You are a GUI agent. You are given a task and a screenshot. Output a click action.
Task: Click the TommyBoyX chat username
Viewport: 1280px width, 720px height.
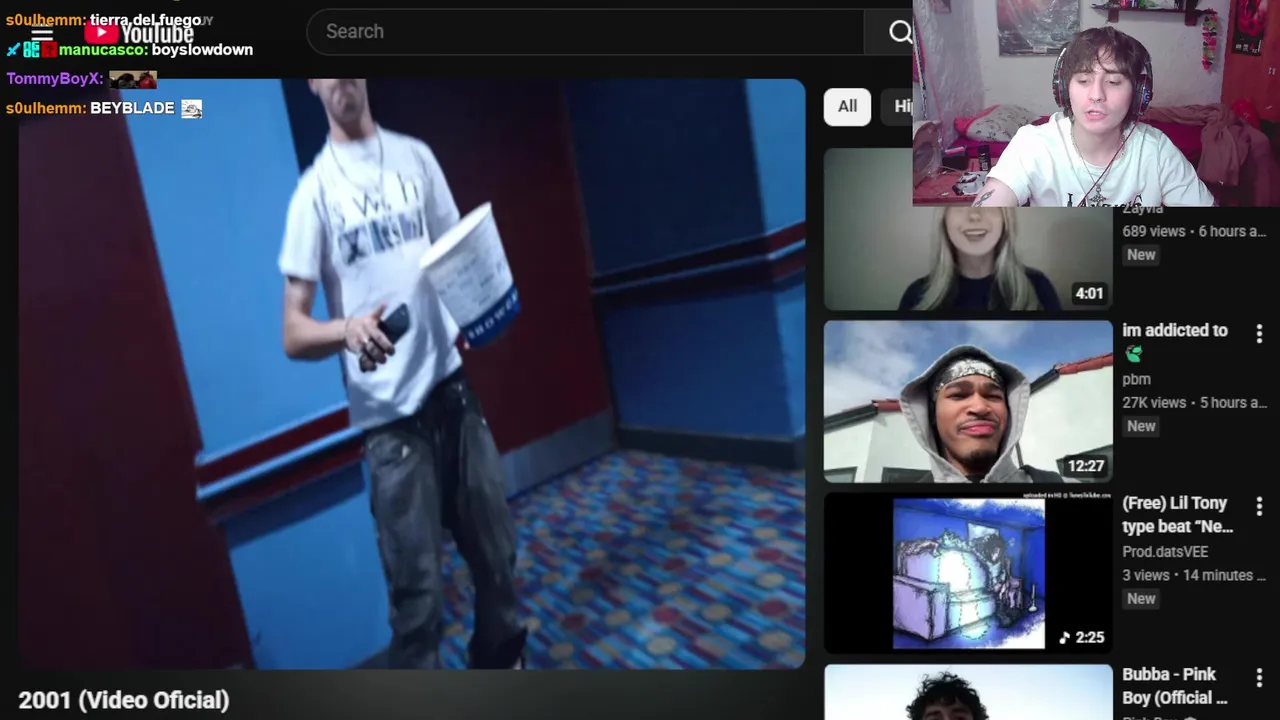pyautogui.click(x=51, y=78)
